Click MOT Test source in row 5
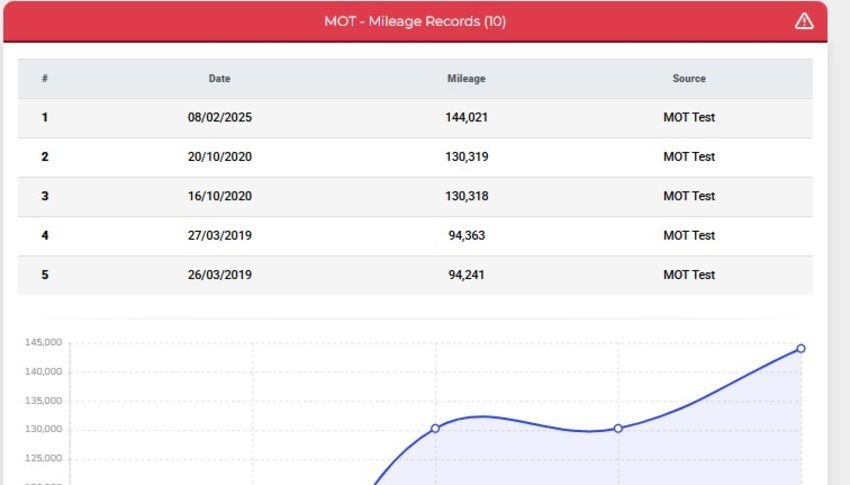Viewport: 850px width, 485px height. coord(689,275)
